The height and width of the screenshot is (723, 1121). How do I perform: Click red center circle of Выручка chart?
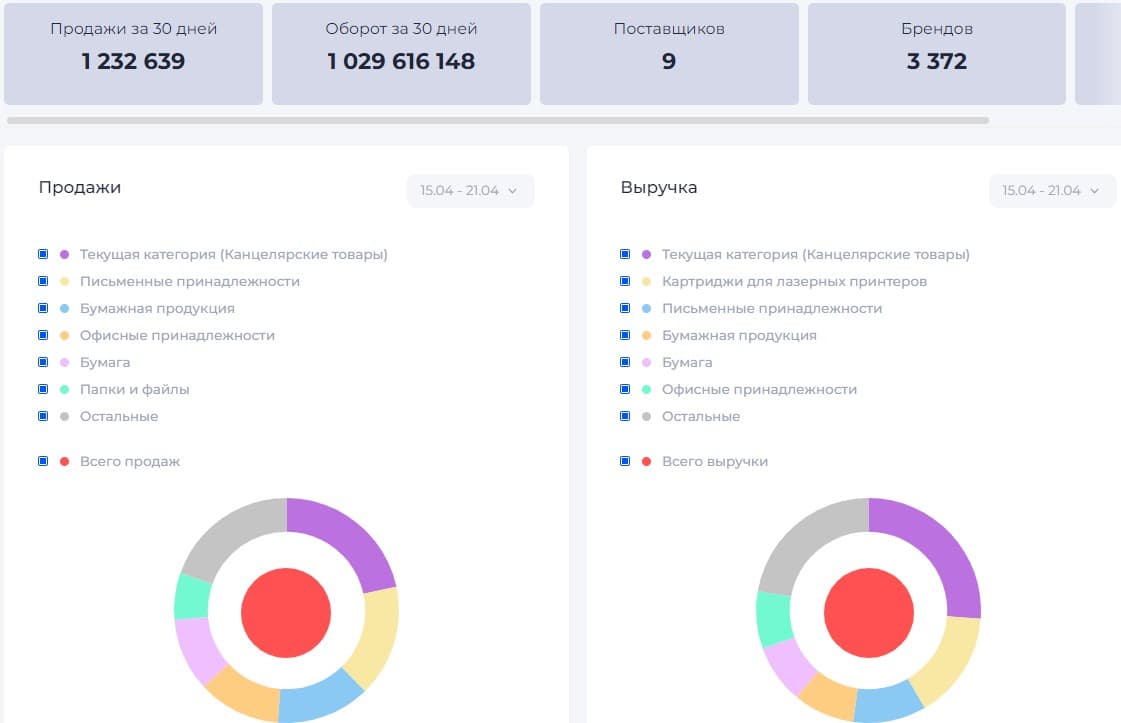[x=869, y=613]
